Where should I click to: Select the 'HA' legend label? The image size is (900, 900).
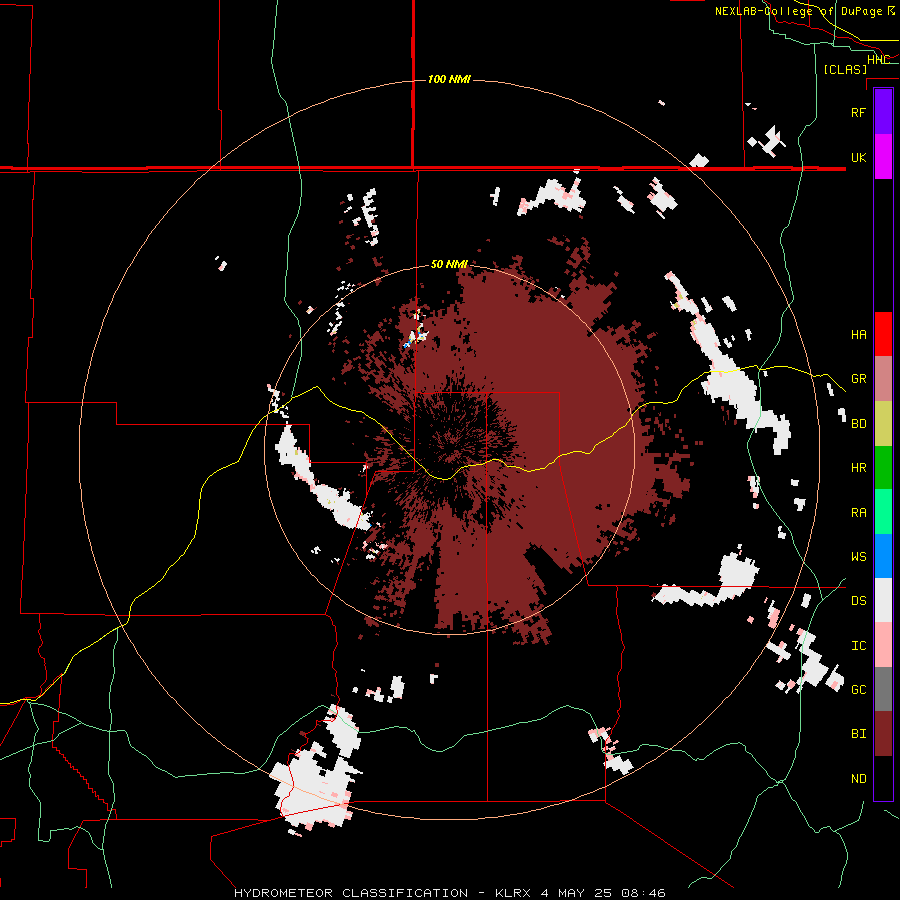(x=858, y=335)
